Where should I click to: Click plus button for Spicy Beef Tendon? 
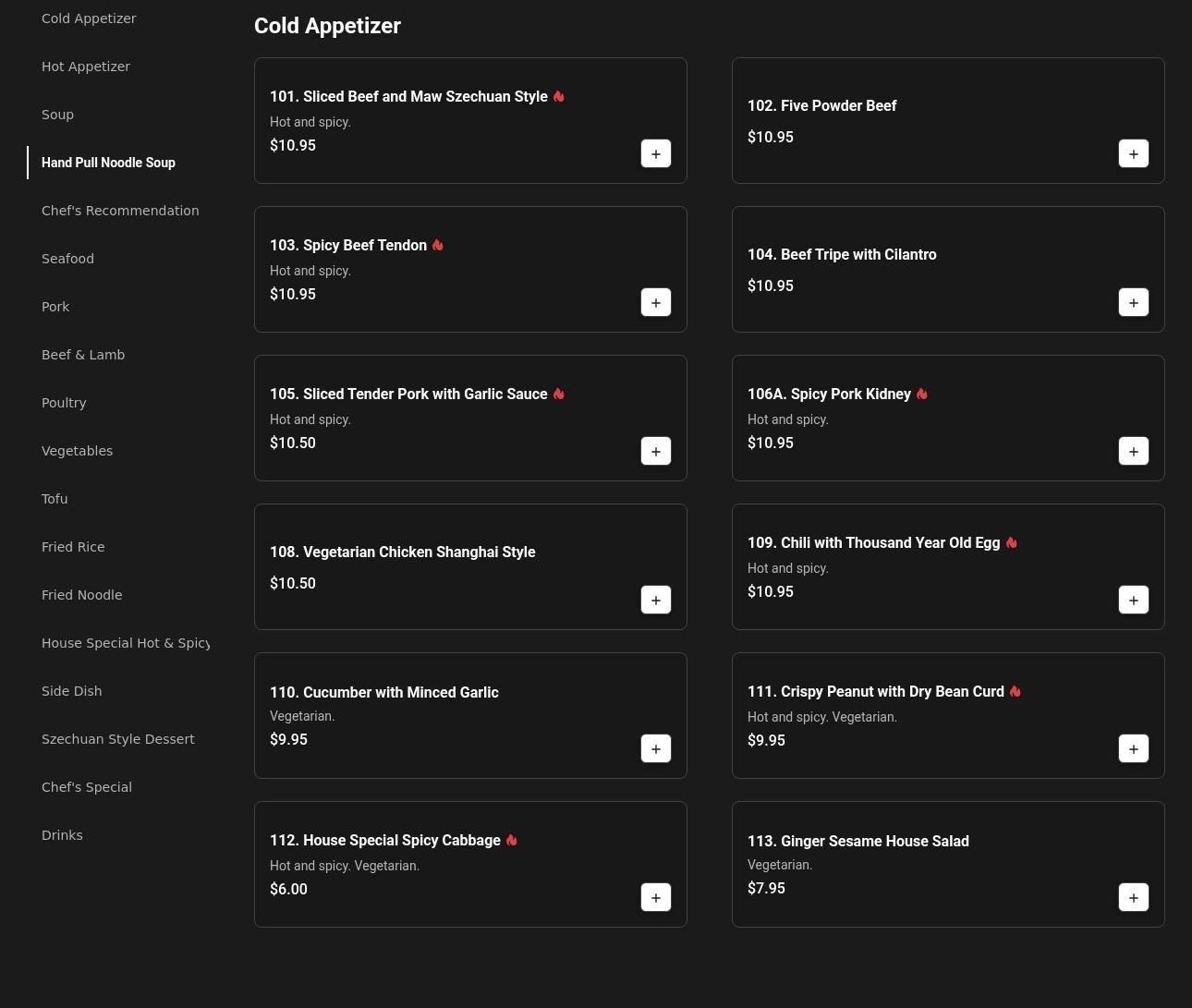(655, 303)
